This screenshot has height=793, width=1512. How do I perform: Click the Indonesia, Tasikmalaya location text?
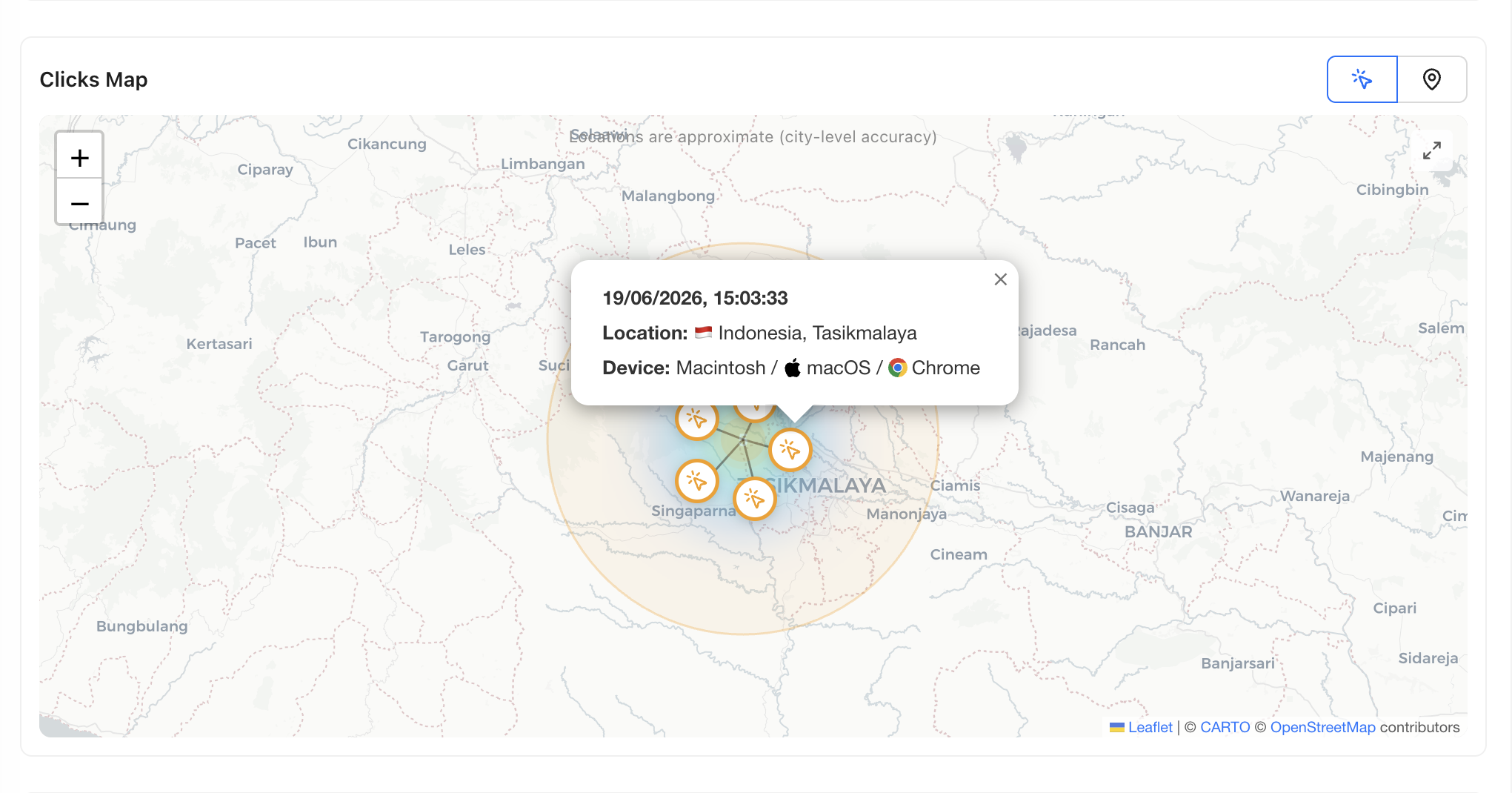click(817, 333)
